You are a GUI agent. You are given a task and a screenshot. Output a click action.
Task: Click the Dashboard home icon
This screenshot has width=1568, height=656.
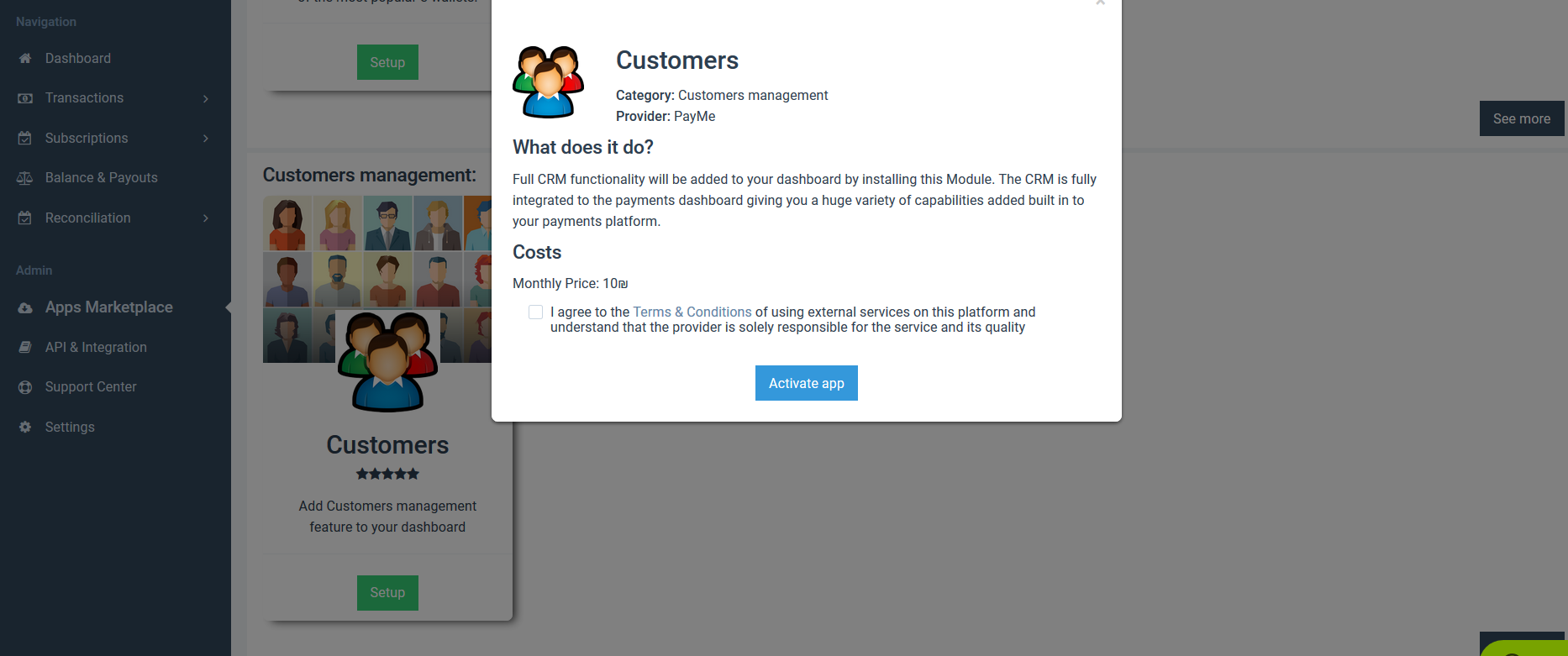25,59
